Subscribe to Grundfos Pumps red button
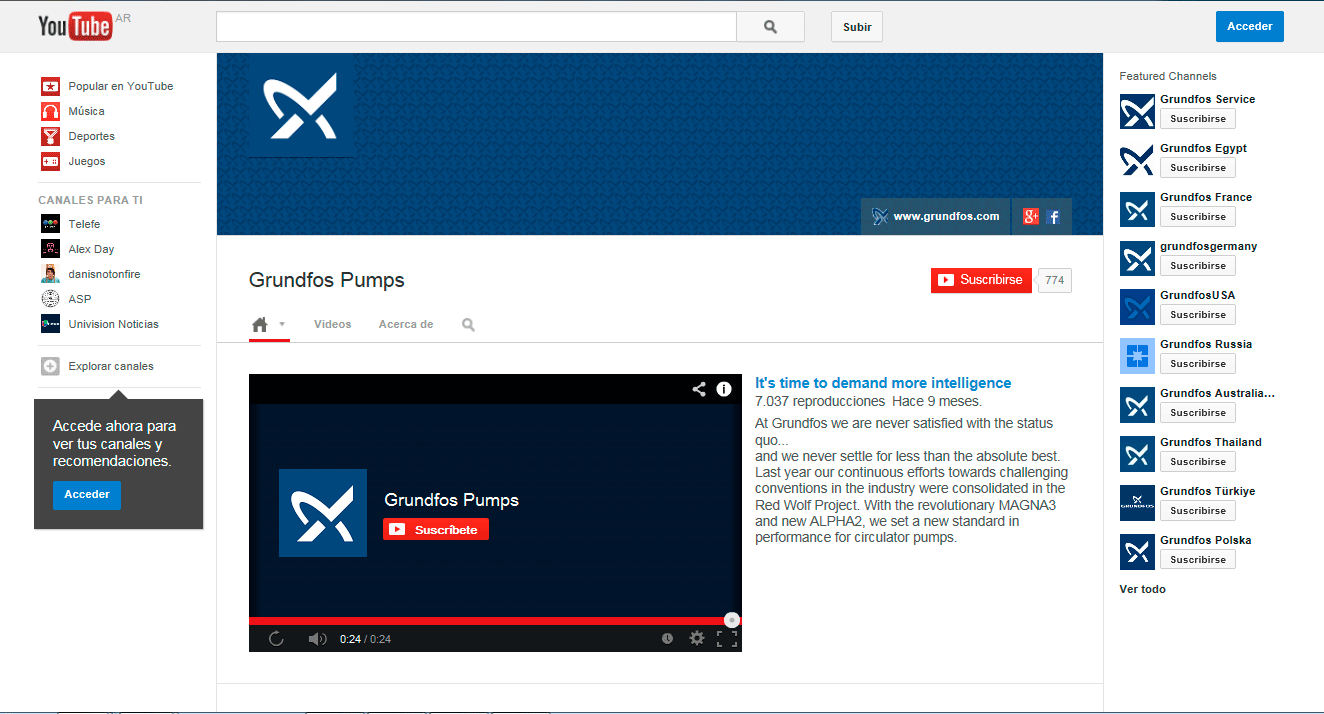Image resolution: width=1324 pixels, height=714 pixels. 981,280
